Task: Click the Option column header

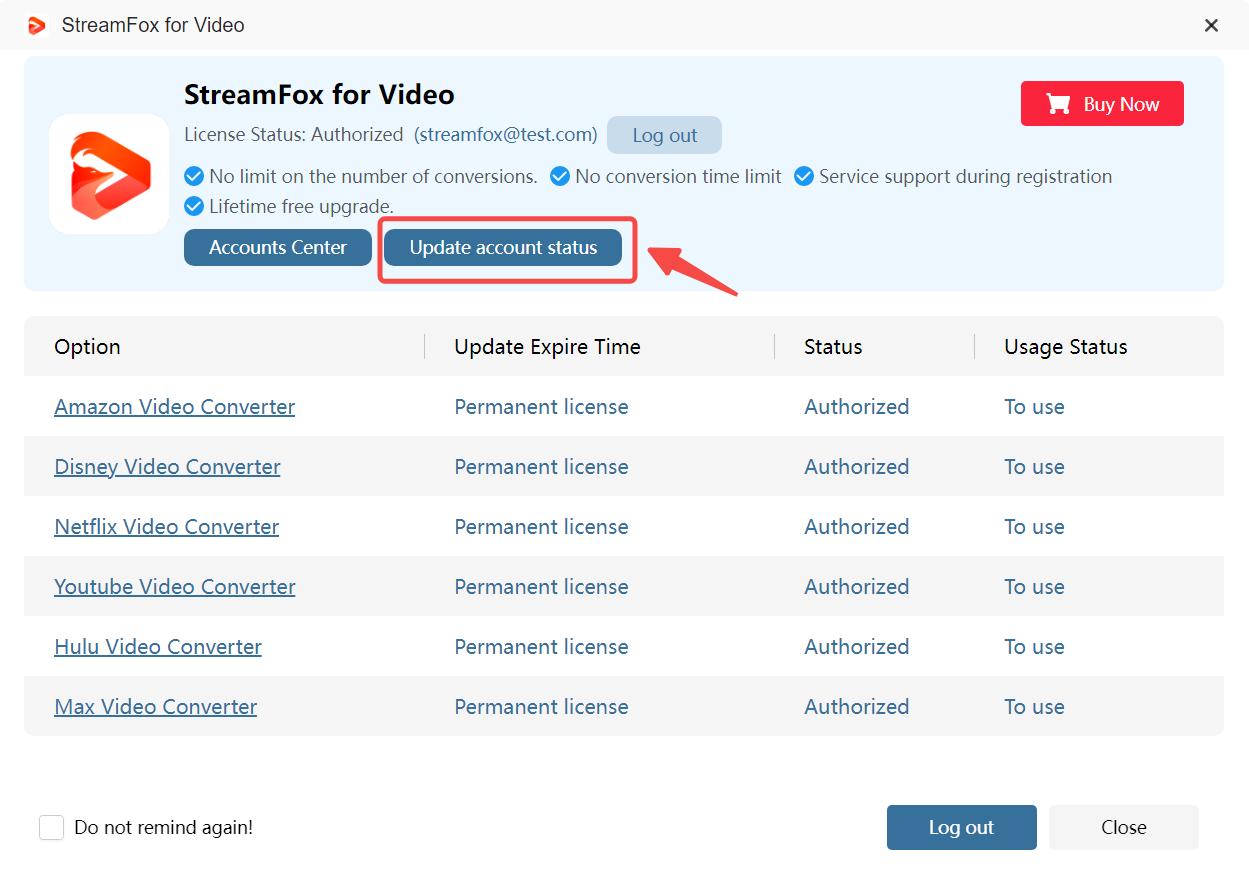Action: (x=87, y=347)
